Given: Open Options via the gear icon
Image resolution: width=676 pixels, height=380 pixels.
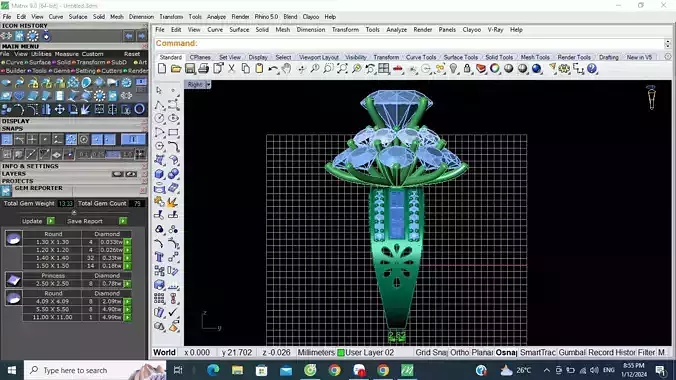Looking at the screenshot, I should [x=564, y=69].
